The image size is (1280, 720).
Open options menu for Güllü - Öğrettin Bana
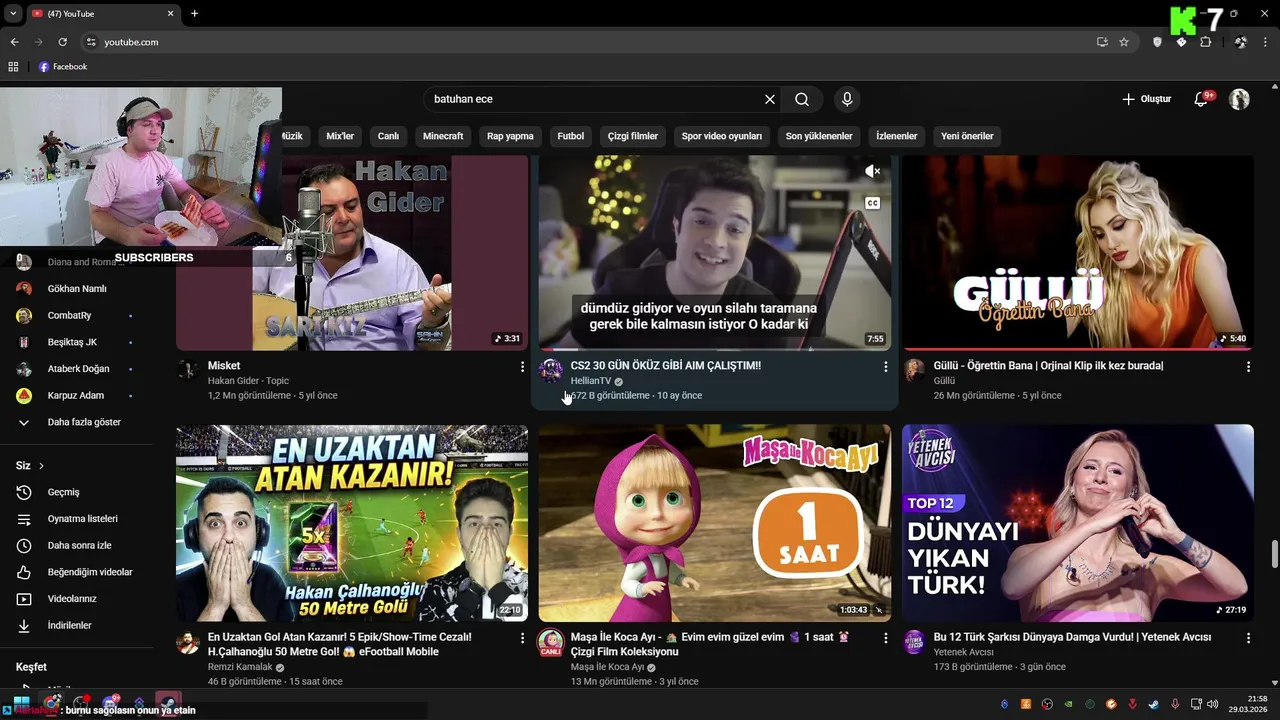click(1248, 367)
